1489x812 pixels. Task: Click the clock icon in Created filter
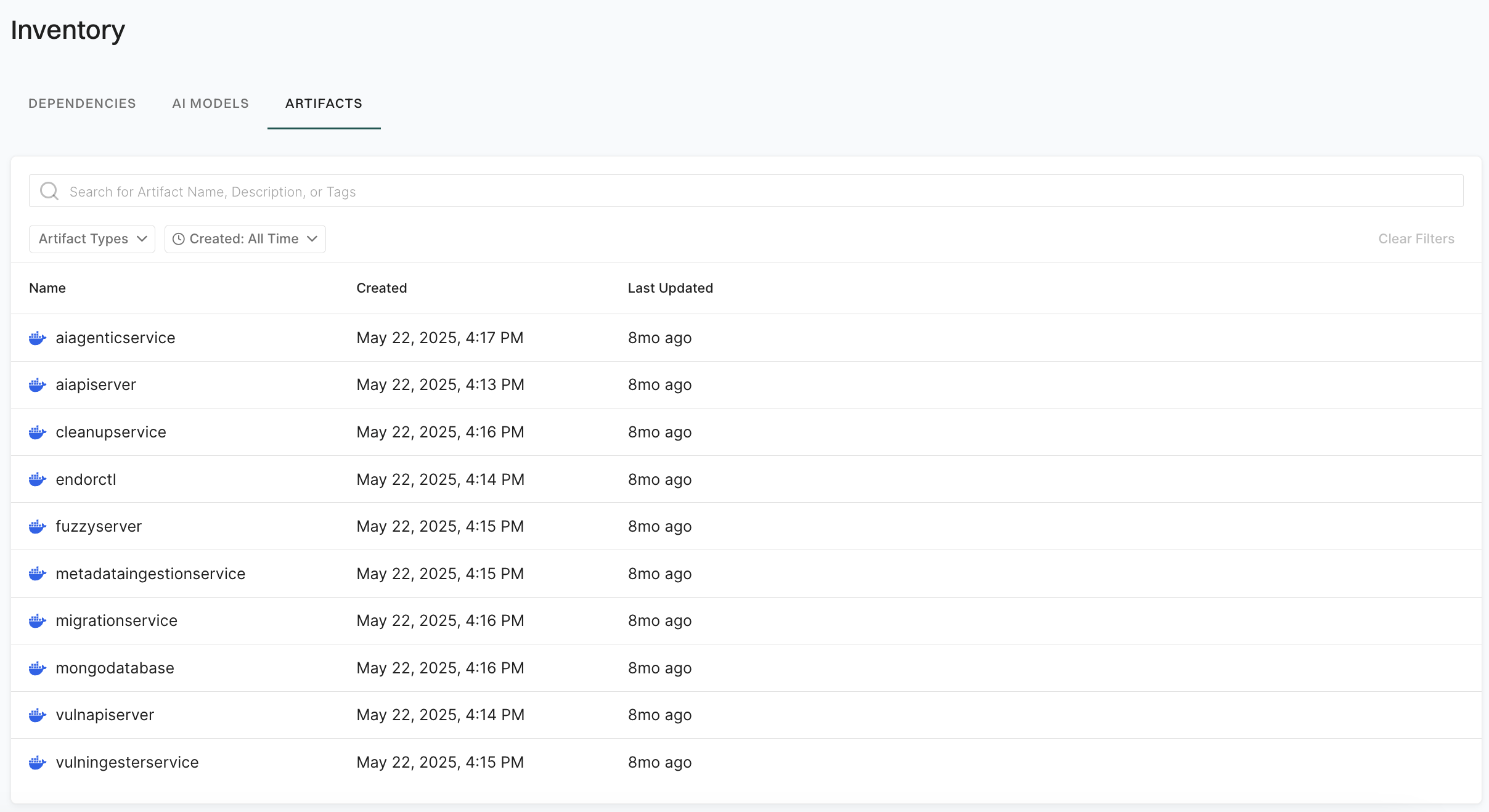click(x=179, y=239)
